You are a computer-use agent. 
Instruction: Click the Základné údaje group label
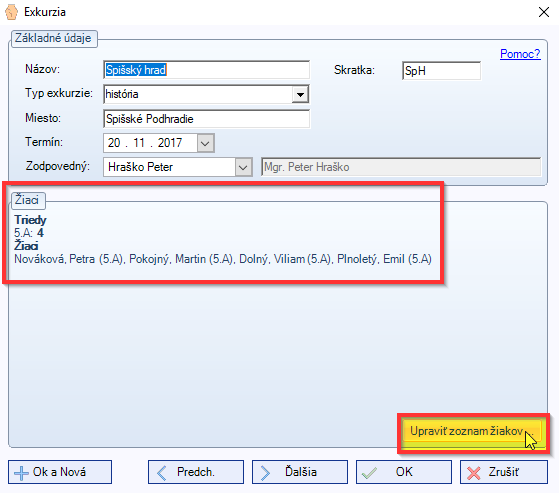pyautogui.click(x=53, y=38)
